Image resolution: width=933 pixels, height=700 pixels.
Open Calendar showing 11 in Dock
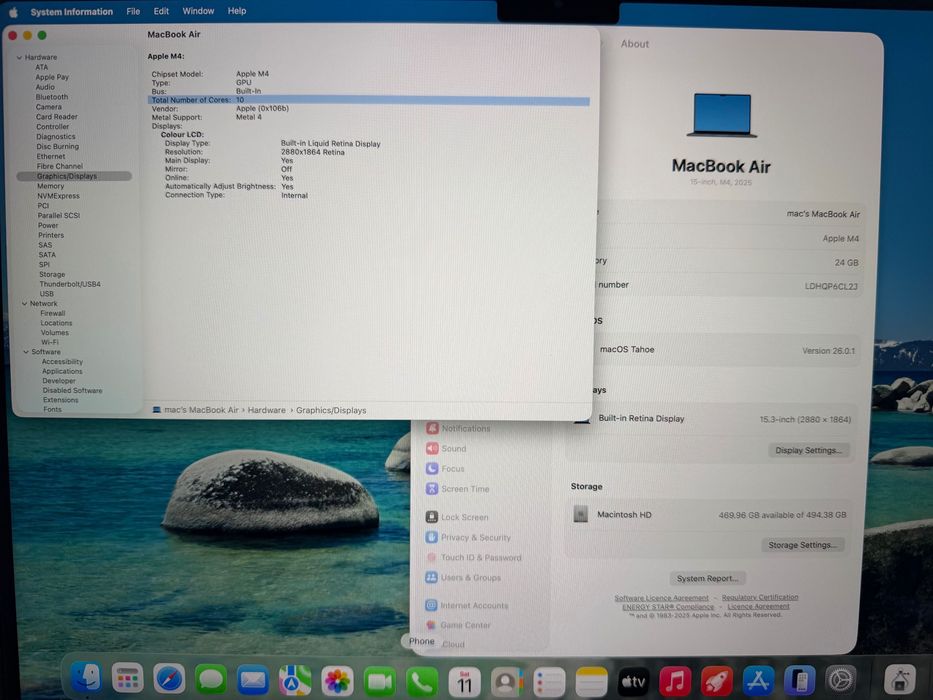tap(464, 682)
